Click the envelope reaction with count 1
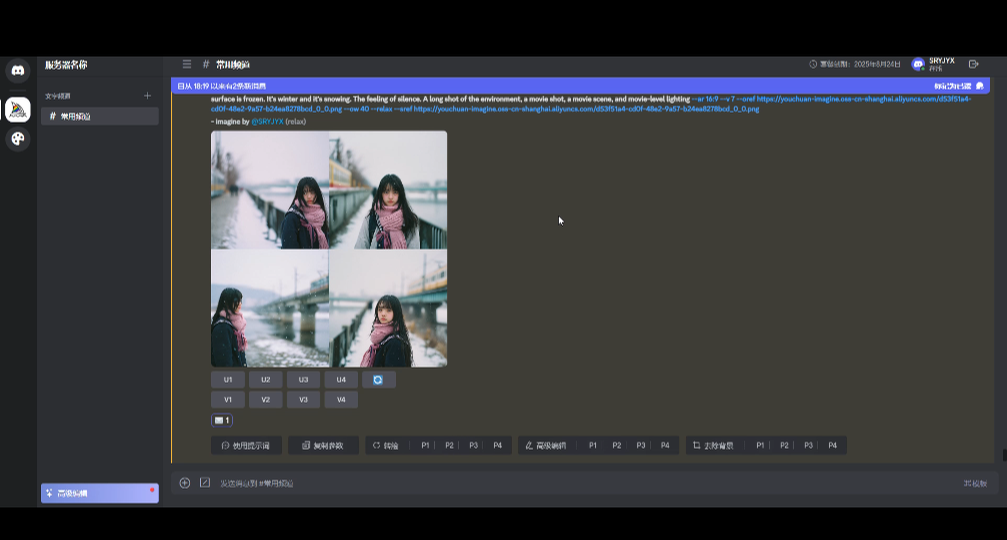 coord(222,420)
